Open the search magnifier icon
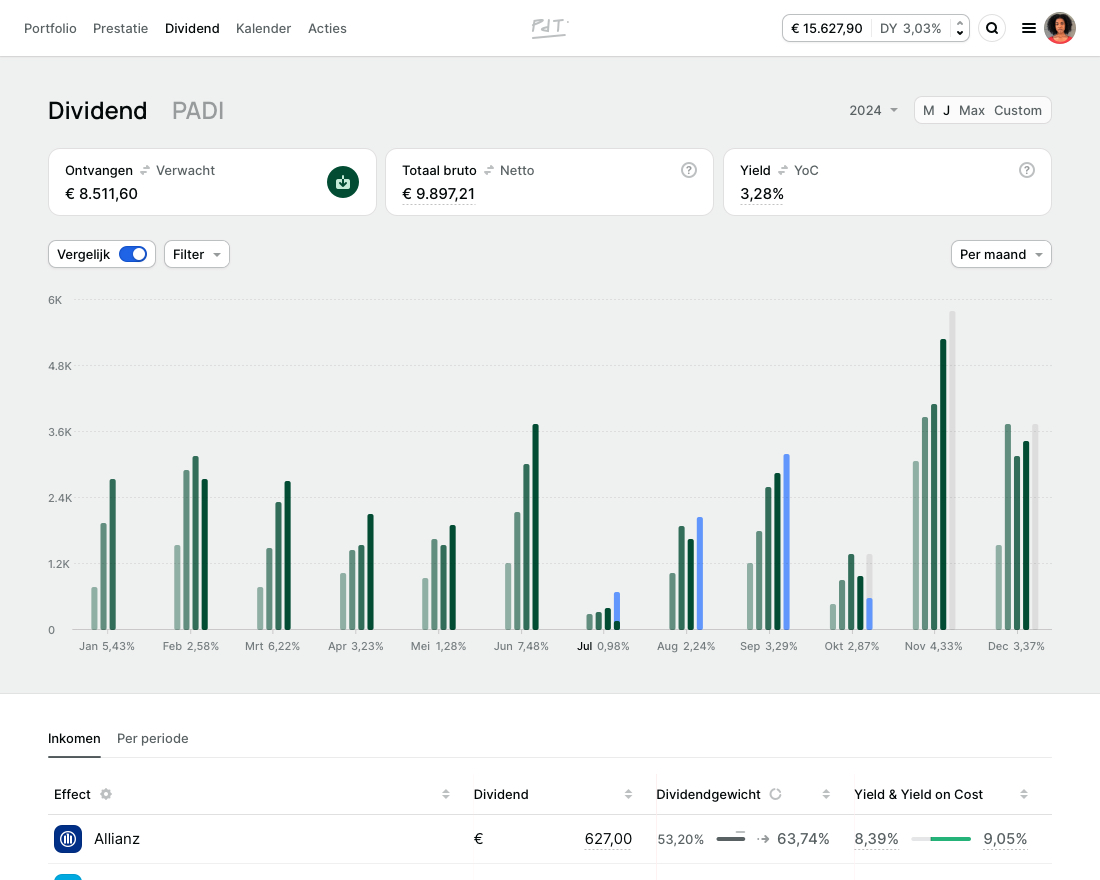Screen dimensions: 1100x880 [x=992, y=29]
